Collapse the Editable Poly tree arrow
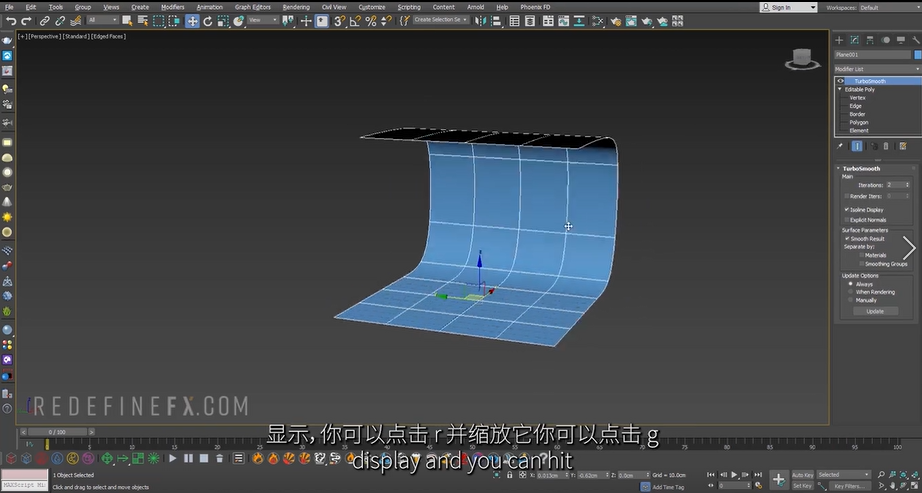Image resolution: width=922 pixels, height=493 pixels. [840, 89]
